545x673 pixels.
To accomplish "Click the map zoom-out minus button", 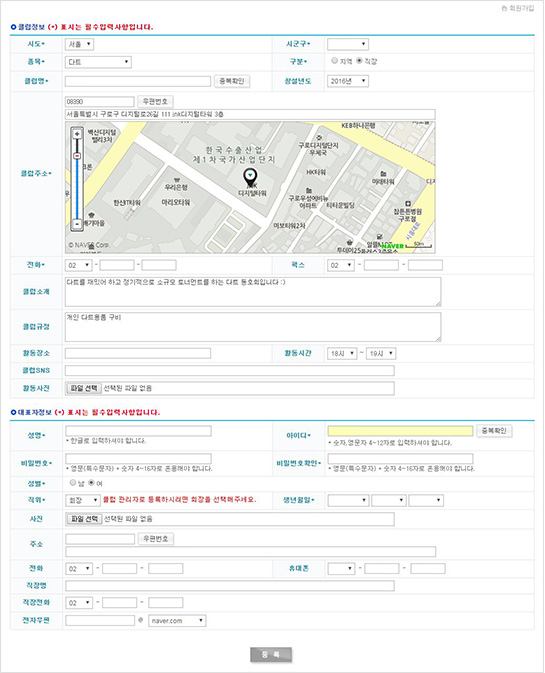I will pos(77,224).
